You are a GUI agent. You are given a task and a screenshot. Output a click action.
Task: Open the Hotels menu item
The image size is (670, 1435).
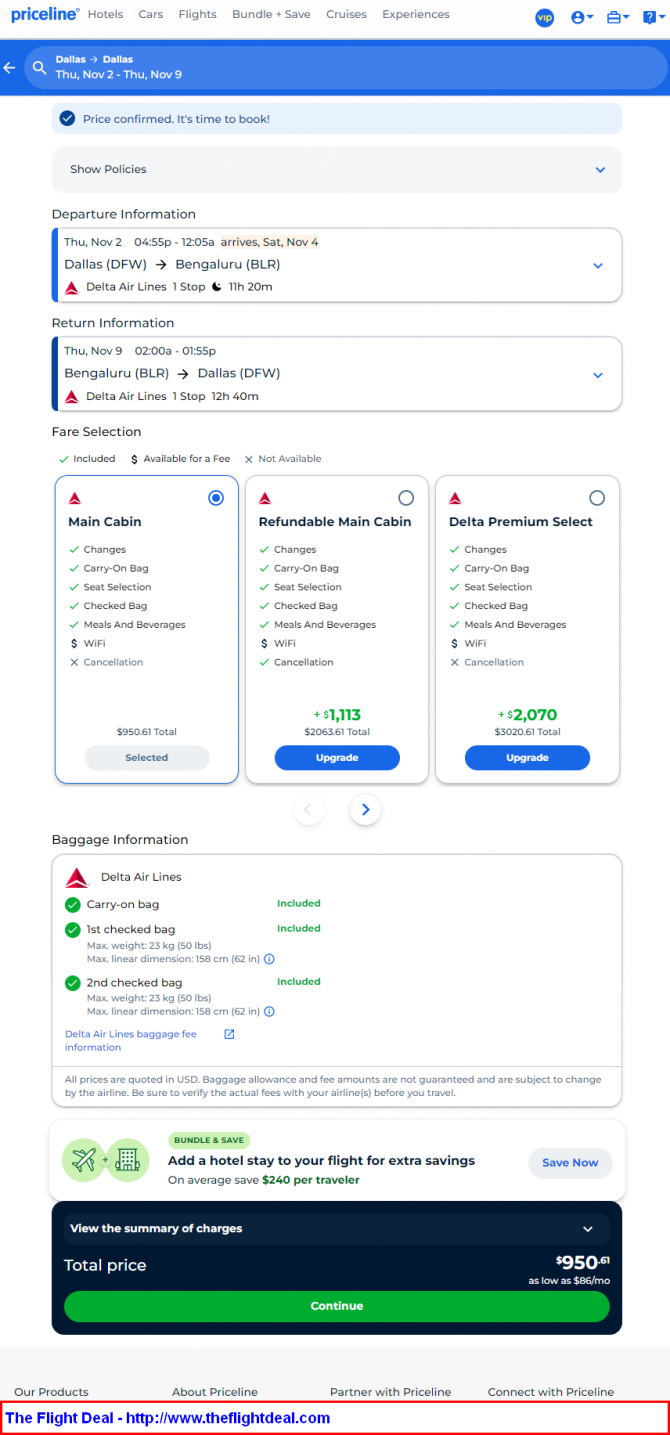click(106, 15)
